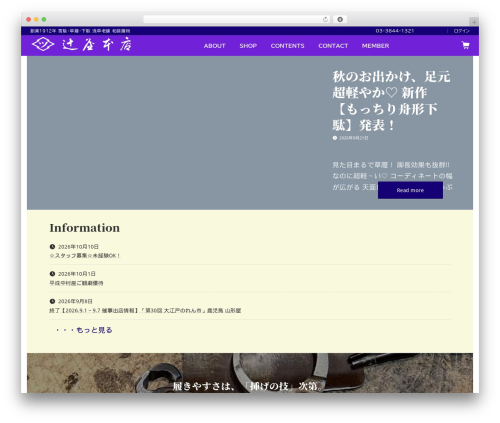This screenshot has height=423, width=500.
Task: Open the CONTACT page
Action: [333, 46]
